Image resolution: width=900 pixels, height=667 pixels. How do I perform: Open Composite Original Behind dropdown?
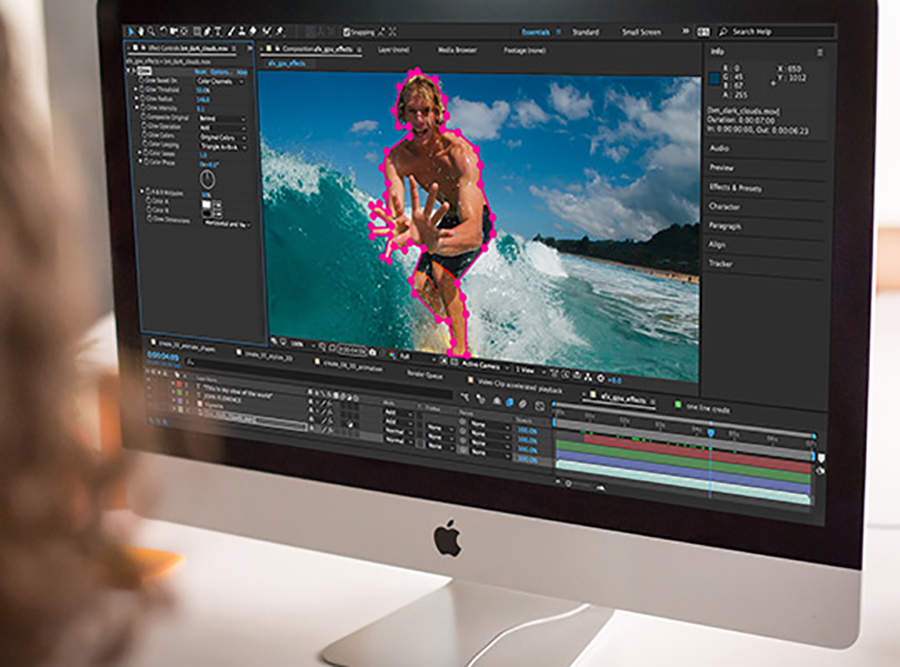(x=223, y=118)
